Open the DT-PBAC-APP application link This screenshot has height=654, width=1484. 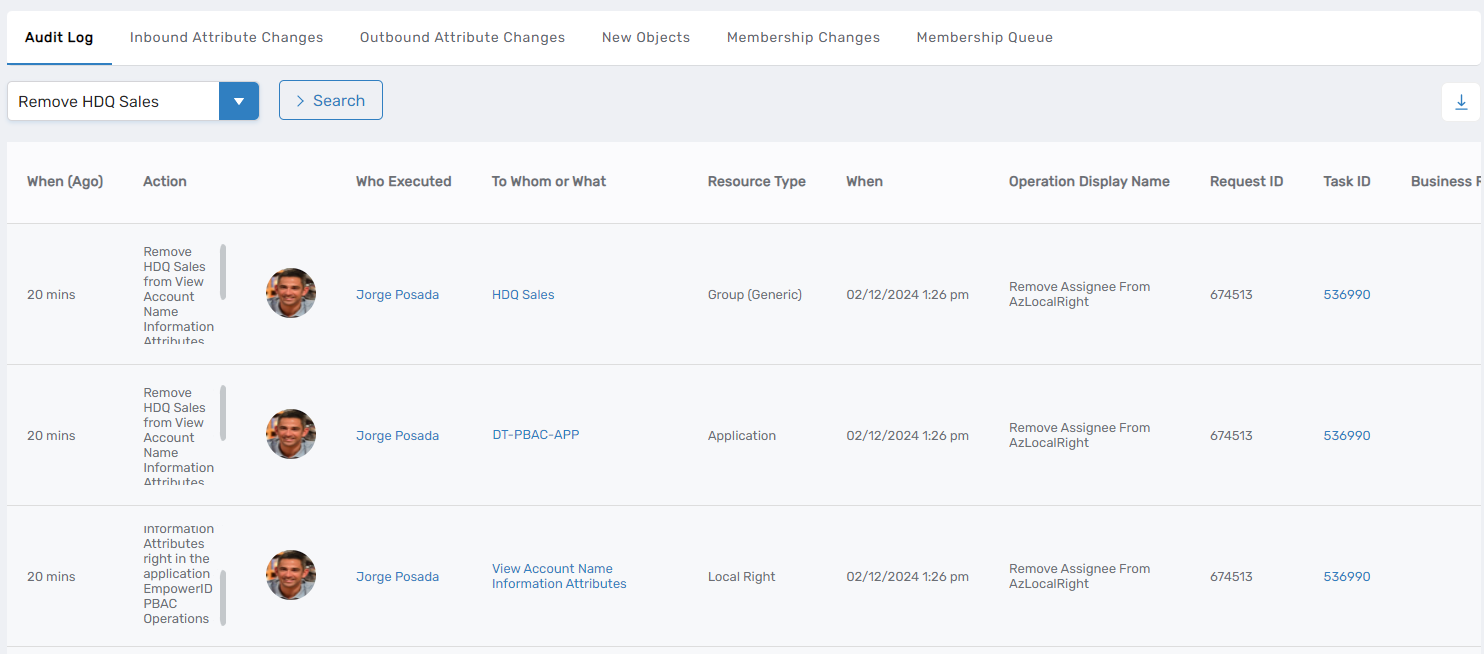(535, 435)
